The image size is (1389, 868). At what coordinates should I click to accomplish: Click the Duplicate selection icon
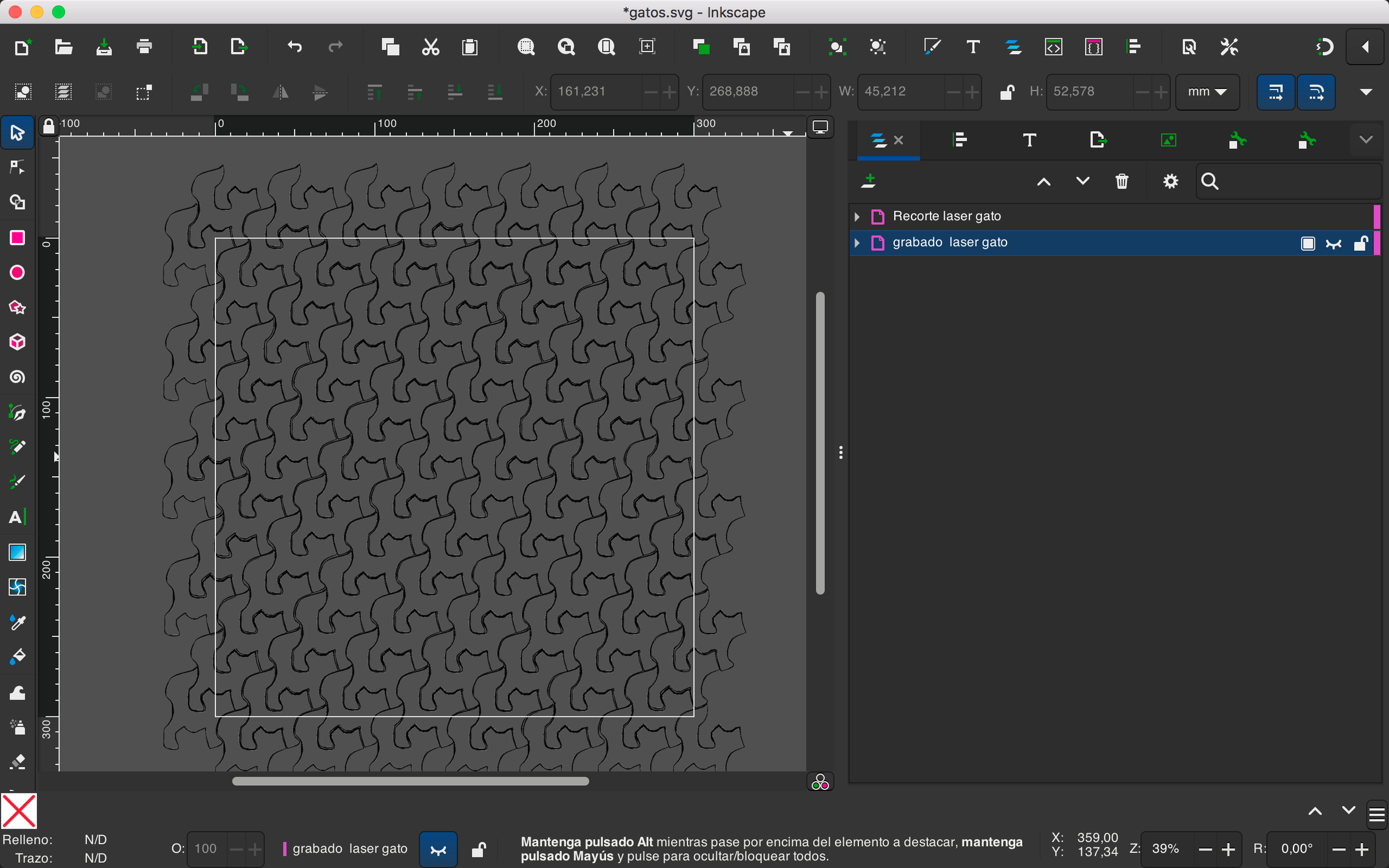(701, 47)
